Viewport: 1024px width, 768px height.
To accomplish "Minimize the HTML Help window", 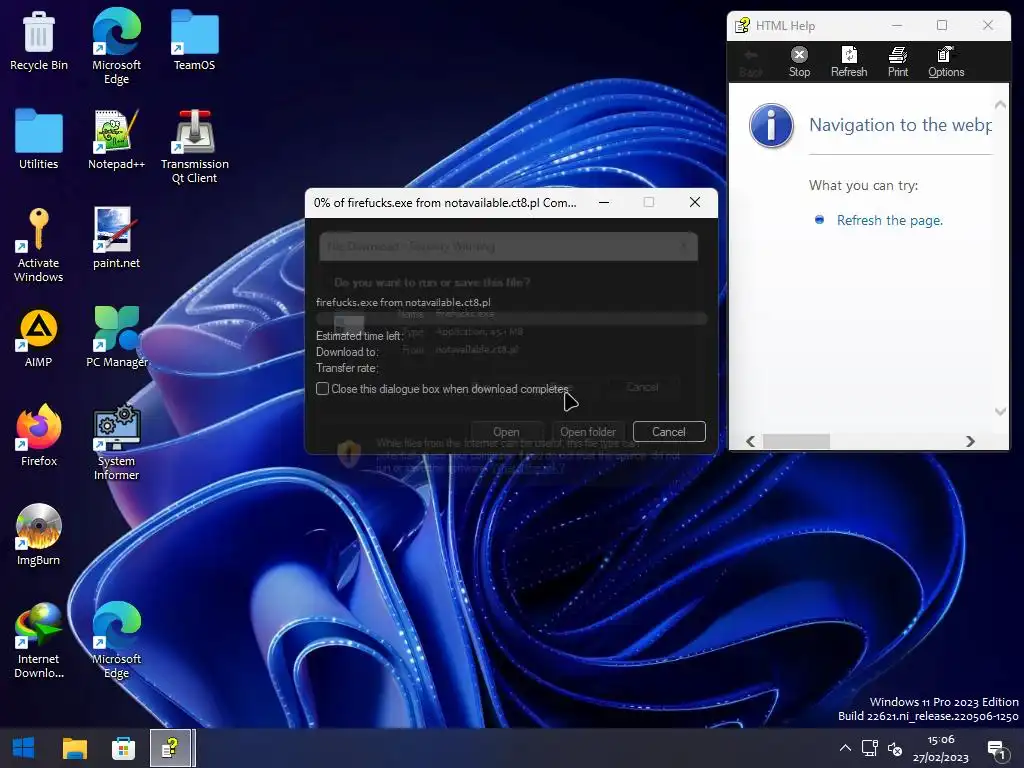I will click(x=897, y=25).
